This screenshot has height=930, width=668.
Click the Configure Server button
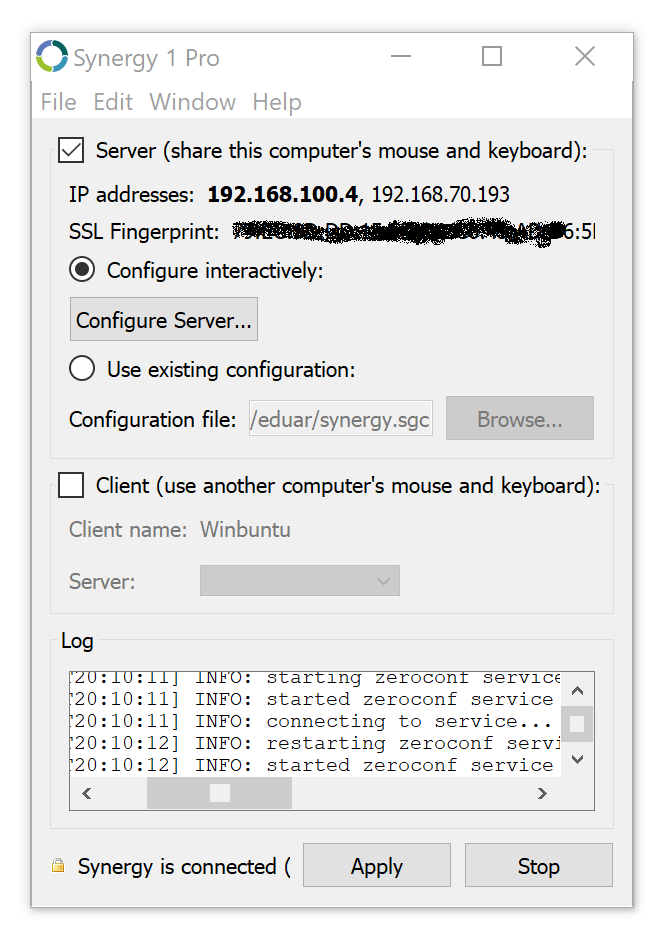coord(164,320)
